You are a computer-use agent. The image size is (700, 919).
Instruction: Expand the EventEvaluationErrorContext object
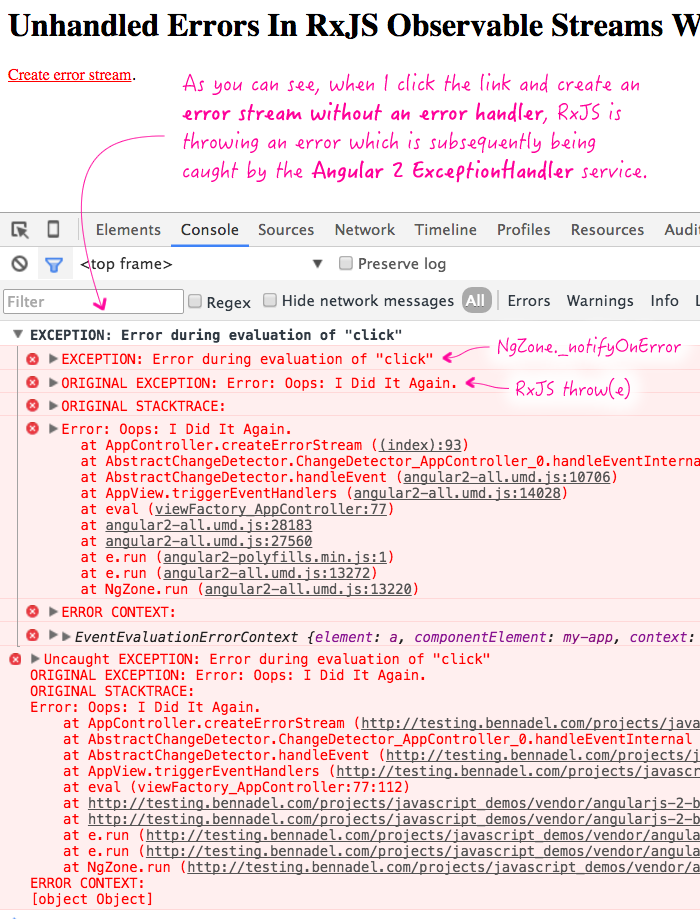pyautogui.click(x=66, y=636)
